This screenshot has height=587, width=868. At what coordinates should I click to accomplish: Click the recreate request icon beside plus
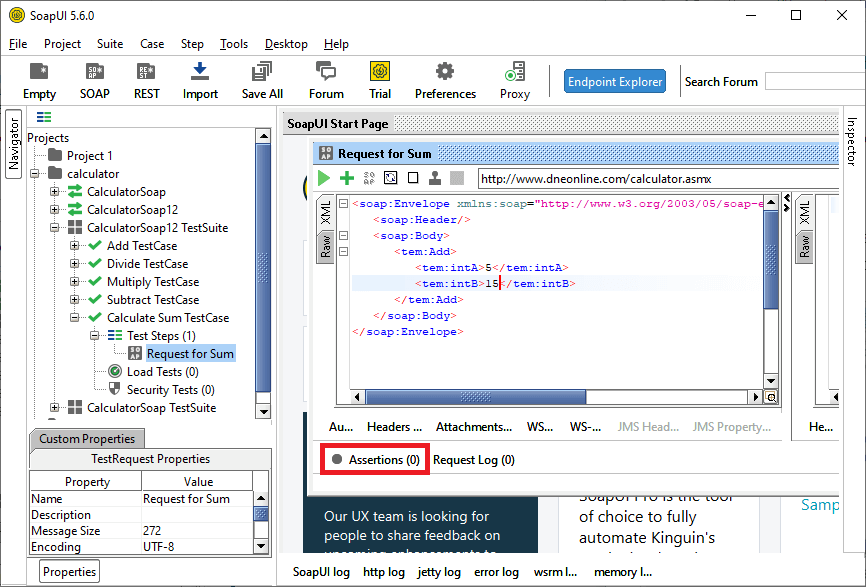pyautogui.click(x=369, y=178)
